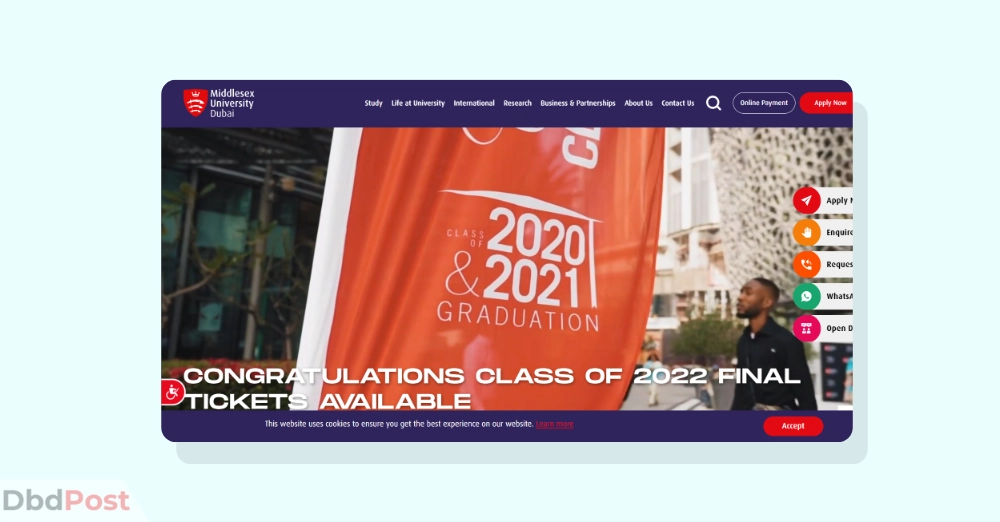The height and width of the screenshot is (522, 1000).
Task: Click the Congratulations Class of 2022 headline
Action: pyautogui.click(x=492, y=388)
